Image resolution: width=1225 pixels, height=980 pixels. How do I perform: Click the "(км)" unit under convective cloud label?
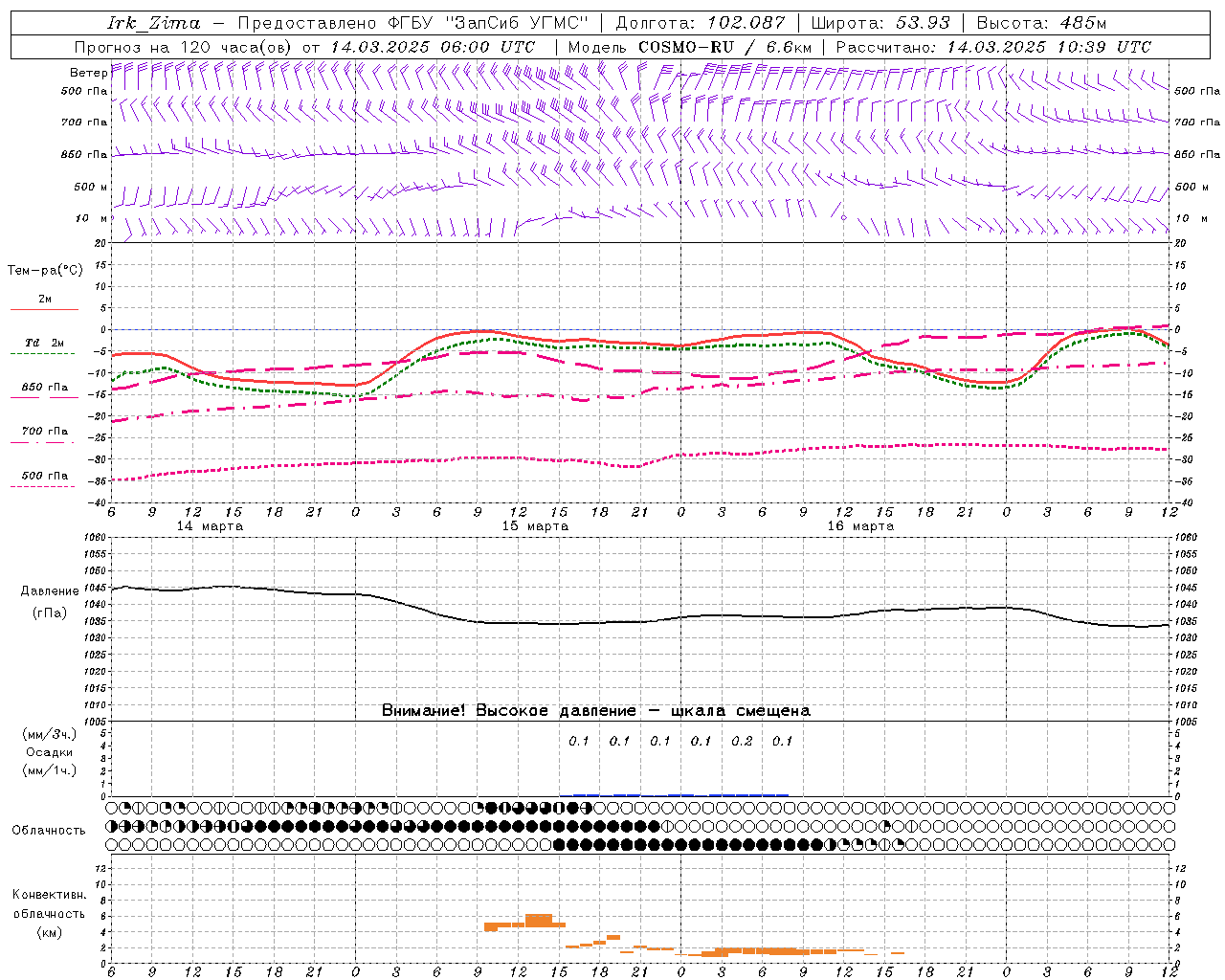49,932
